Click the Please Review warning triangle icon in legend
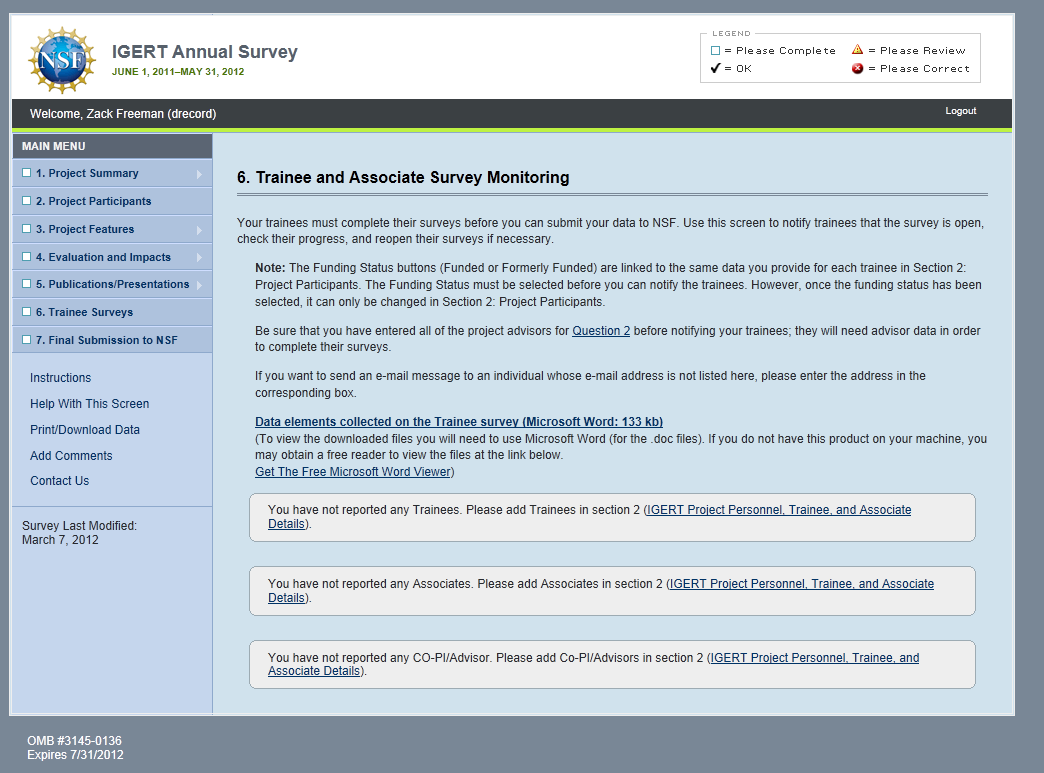The height and width of the screenshot is (773, 1044). click(857, 50)
